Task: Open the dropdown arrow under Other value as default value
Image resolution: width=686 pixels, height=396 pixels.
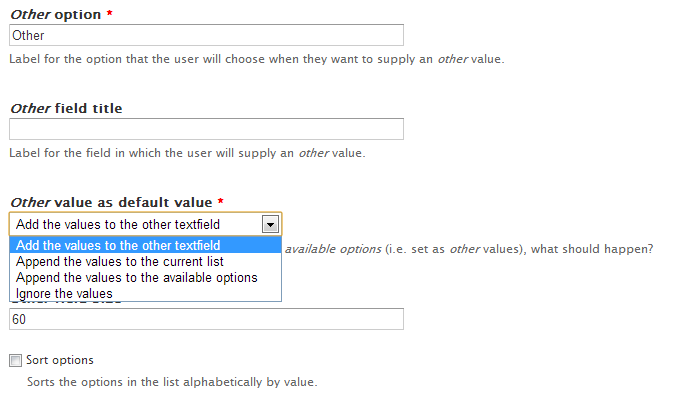Action: (270, 224)
